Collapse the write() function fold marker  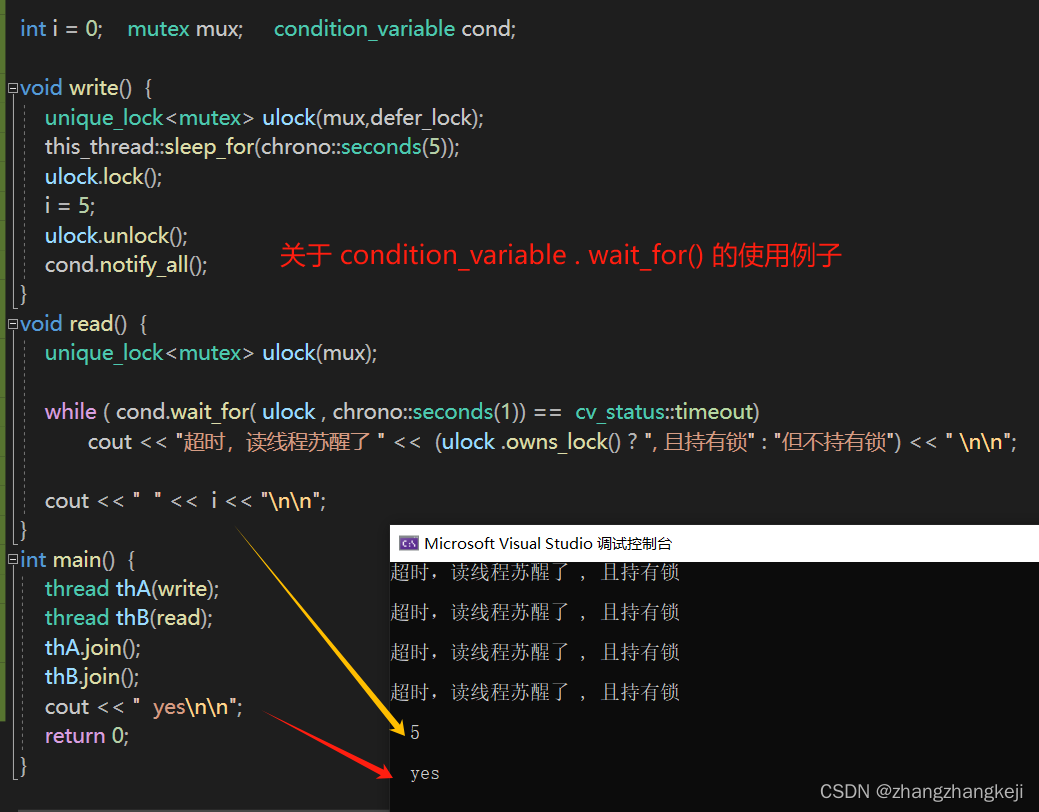pyautogui.click(x=13, y=87)
